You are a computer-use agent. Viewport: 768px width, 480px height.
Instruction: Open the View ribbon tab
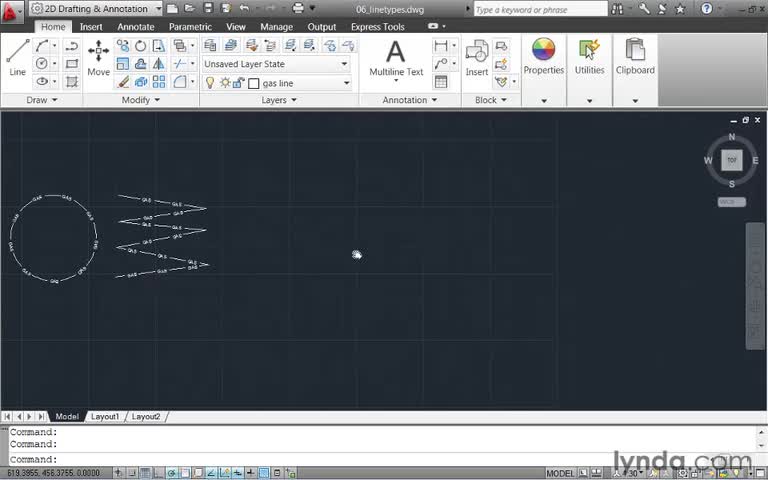click(236, 27)
